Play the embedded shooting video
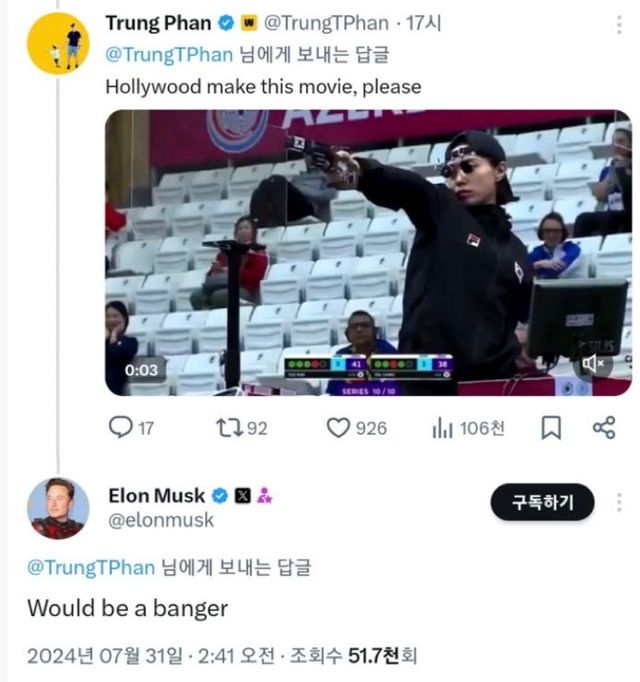This screenshot has height=682, width=640. click(x=368, y=252)
